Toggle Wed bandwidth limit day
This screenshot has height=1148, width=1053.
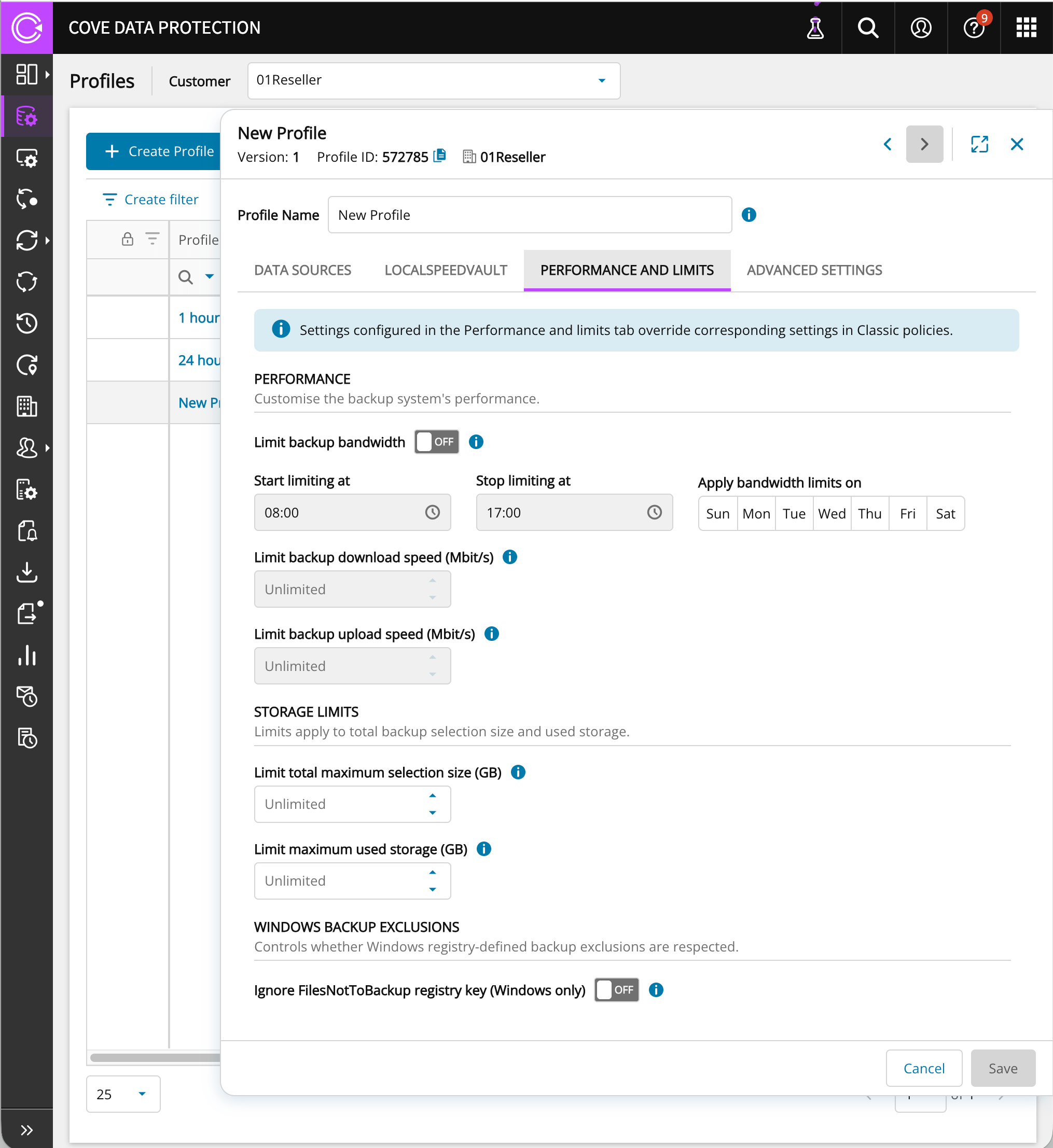(832, 514)
